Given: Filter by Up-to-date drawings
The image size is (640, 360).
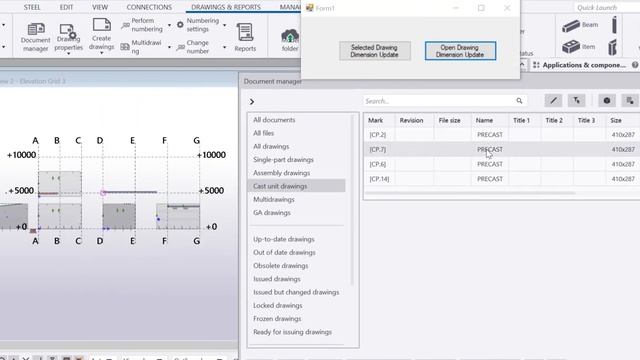Looking at the screenshot, I should [x=284, y=239].
